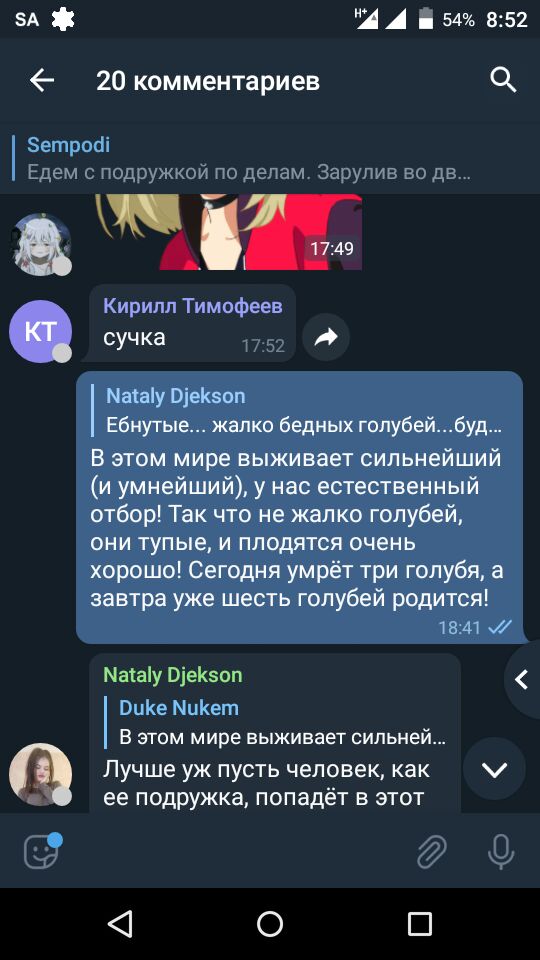540x960 pixels.
Task: Open the anime image sent at 17:49
Action: click(x=229, y=231)
